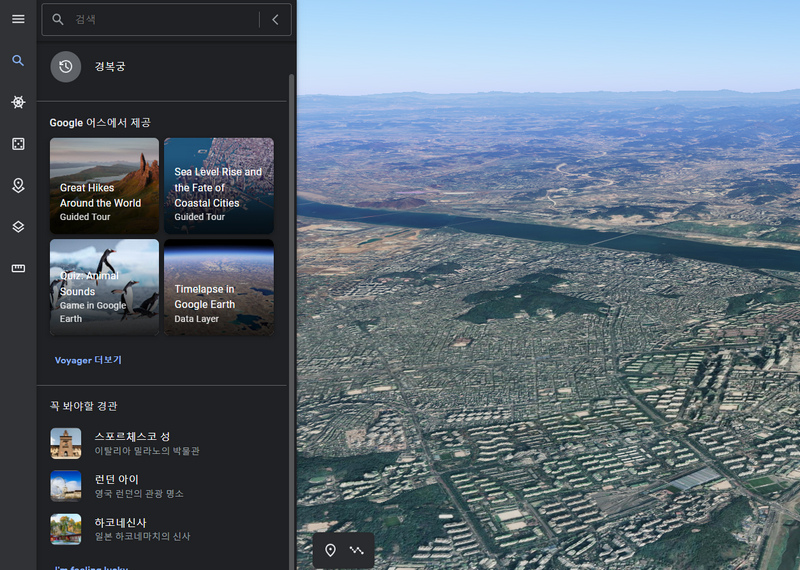Open Voyager ship wheel icon
This screenshot has width=800, height=570.
pyautogui.click(x=18, y=102)
